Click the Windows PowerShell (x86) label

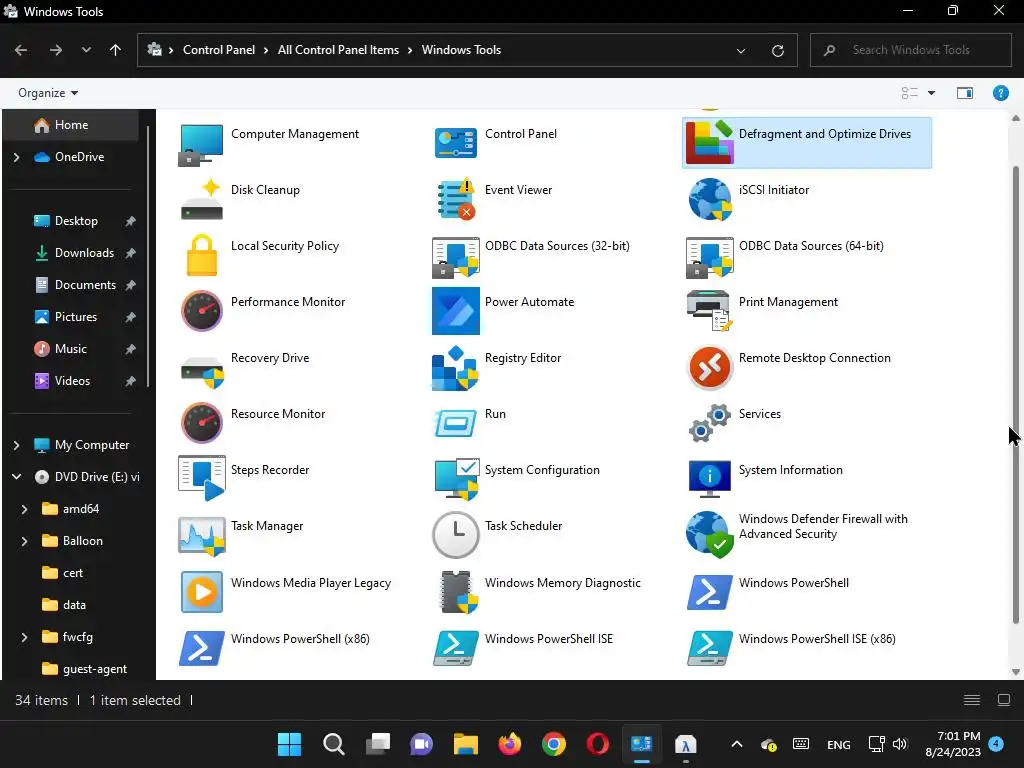(x=300, y=639)
